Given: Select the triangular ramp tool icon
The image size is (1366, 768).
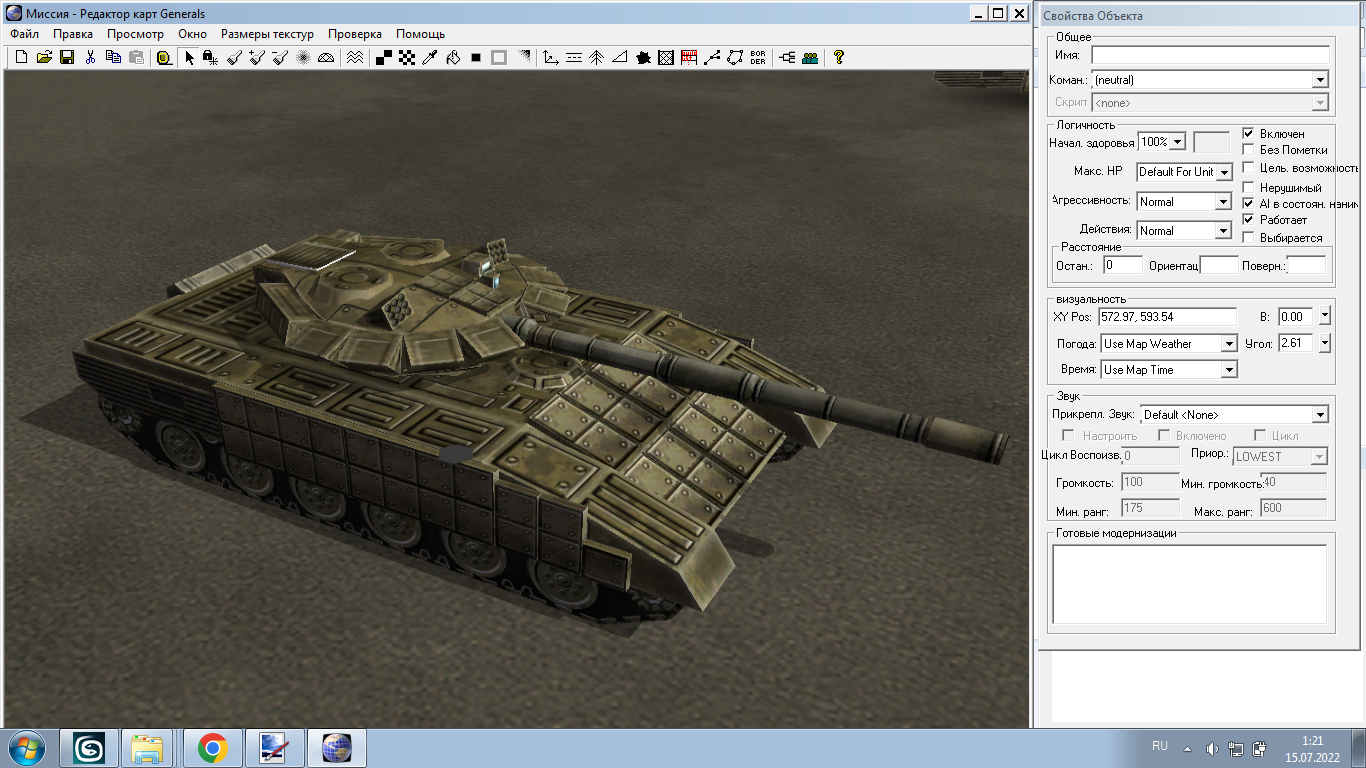Looking at the screenshot, I should click(620, 57).
